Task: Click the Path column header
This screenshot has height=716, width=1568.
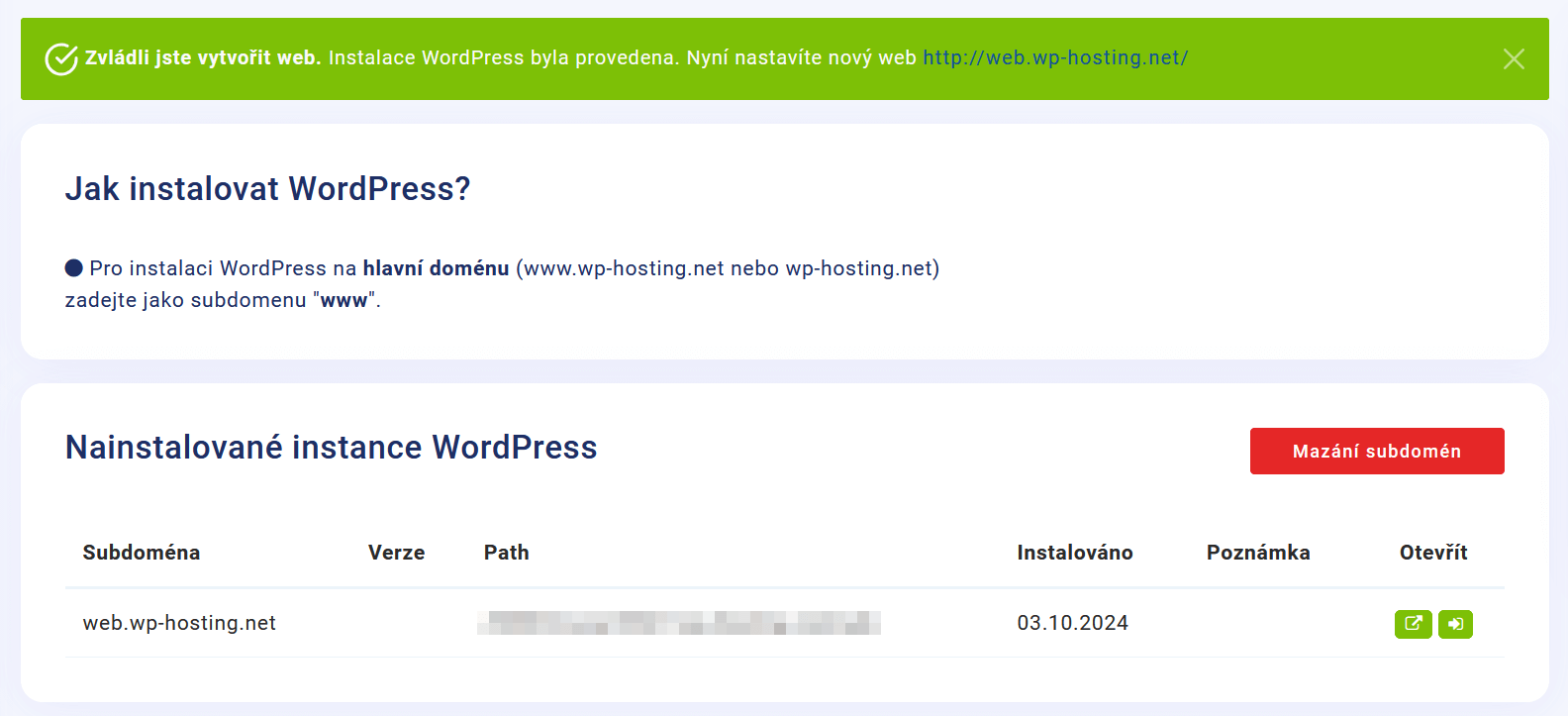Action: (x=506, y=553)
